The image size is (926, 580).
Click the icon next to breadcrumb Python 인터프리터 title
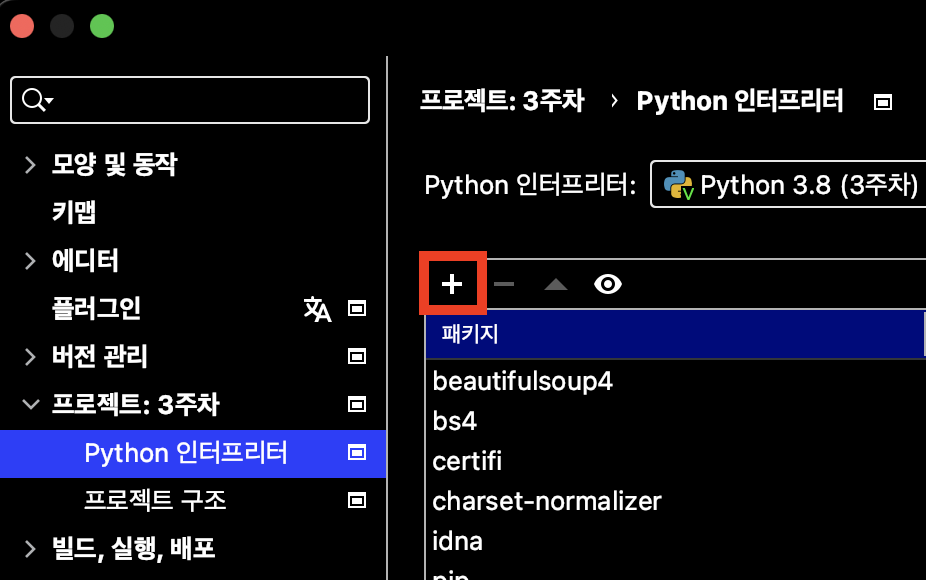(883, 102)
